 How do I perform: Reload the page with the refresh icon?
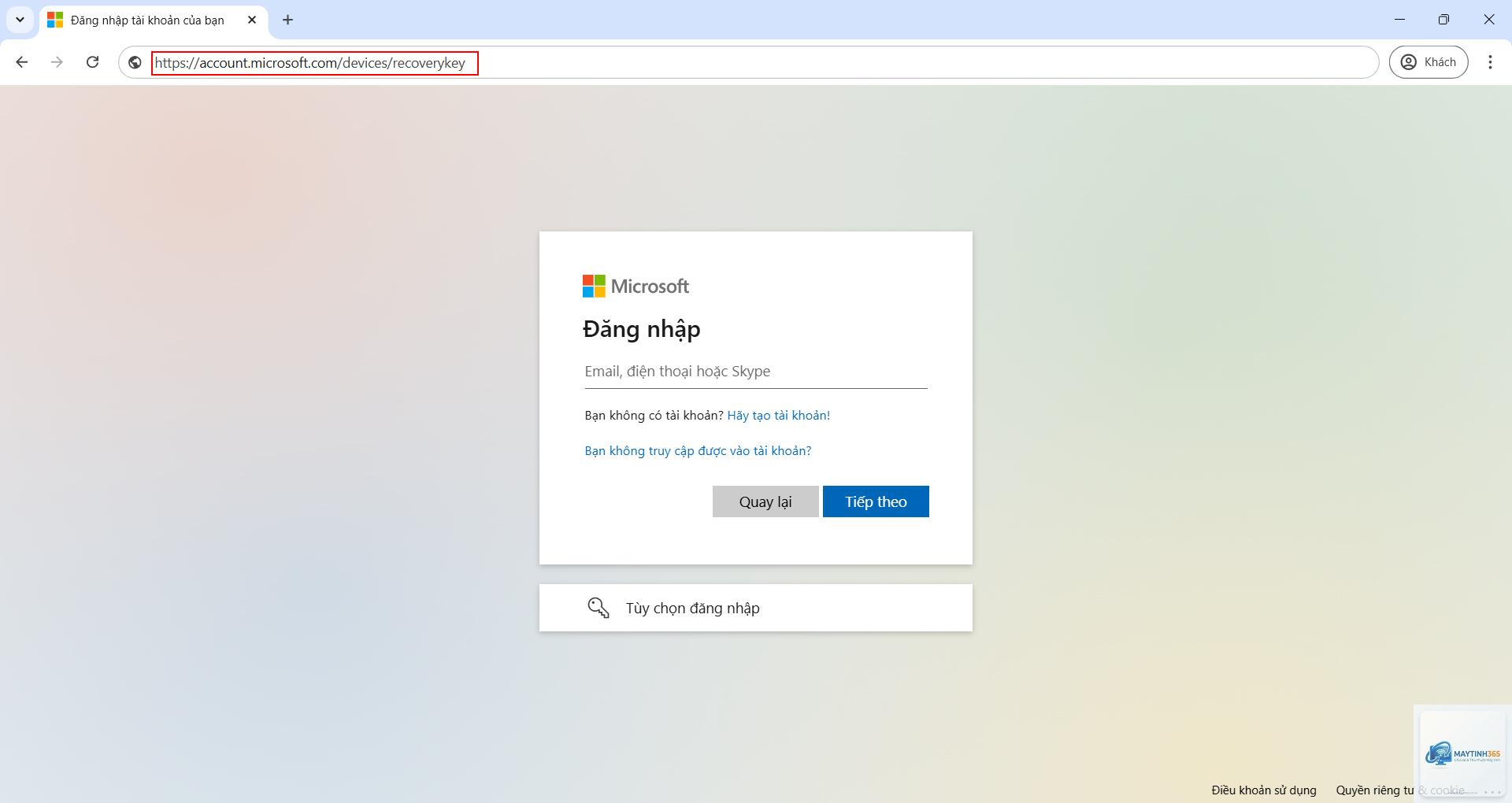[92, 62]
